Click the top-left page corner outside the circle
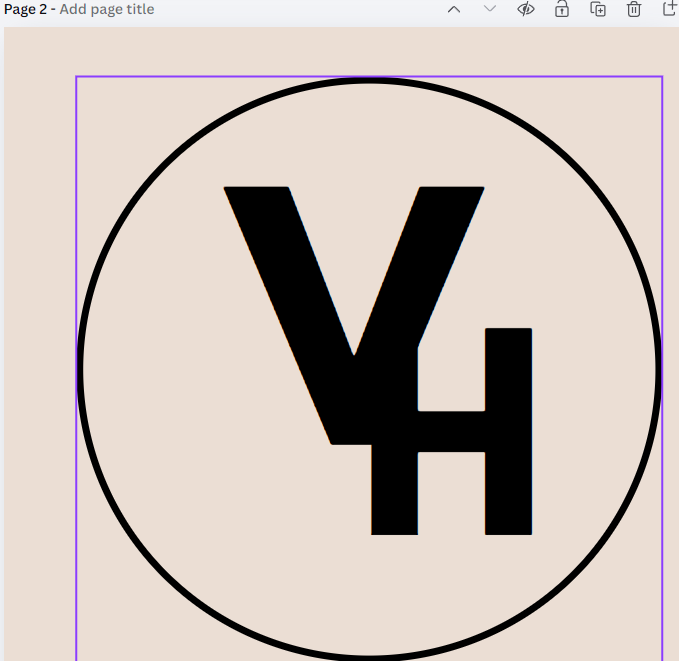This screenshot has height=661, width=679. 100,100
